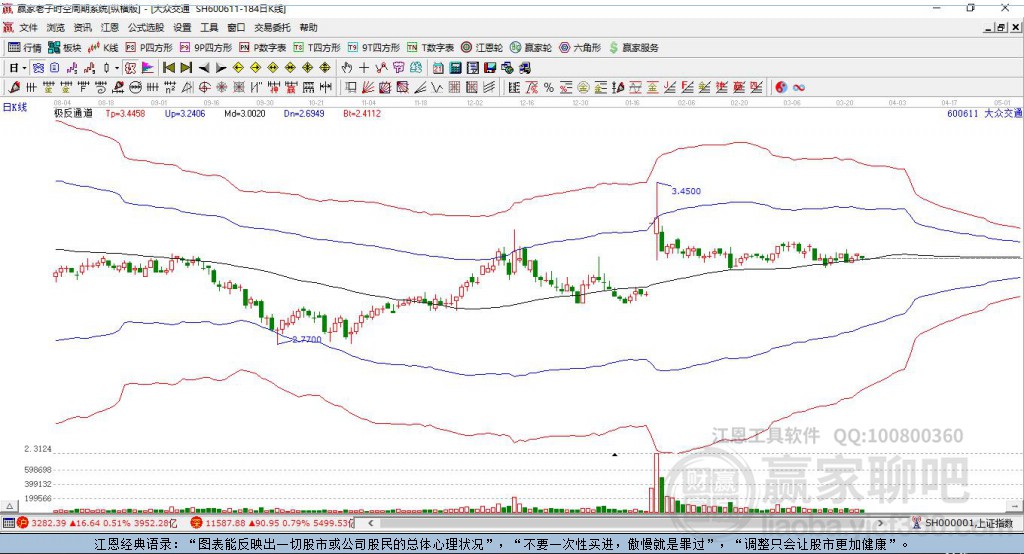Open the 公式选股 menu

coord(146,27)
